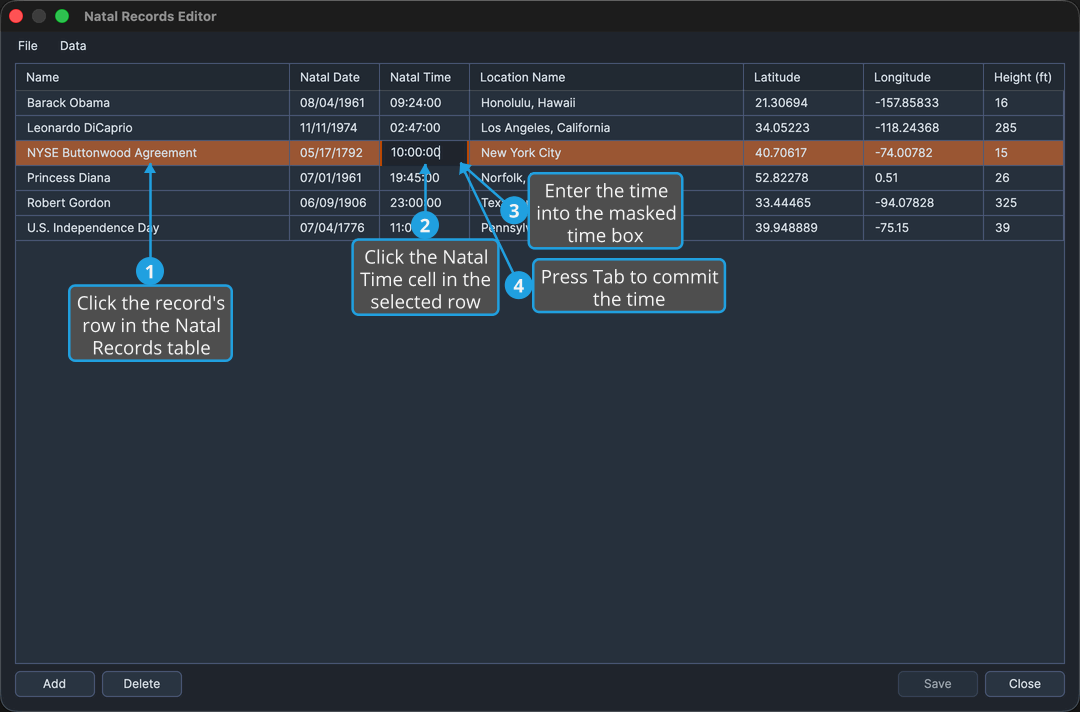The width and height of the screenshot is (1080, 712).
Task: Click the 21.30694 latitude cell
Action: click(x=803, y=103)
